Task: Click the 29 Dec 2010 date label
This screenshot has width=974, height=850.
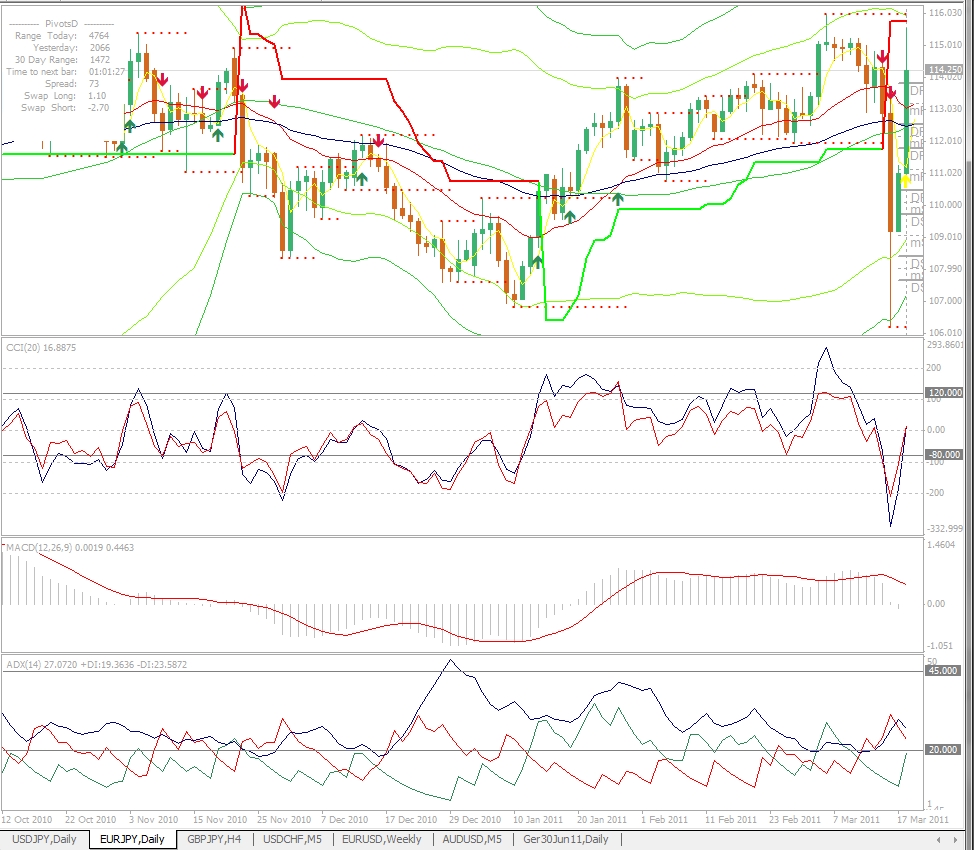Action: (x=475, y=820)
